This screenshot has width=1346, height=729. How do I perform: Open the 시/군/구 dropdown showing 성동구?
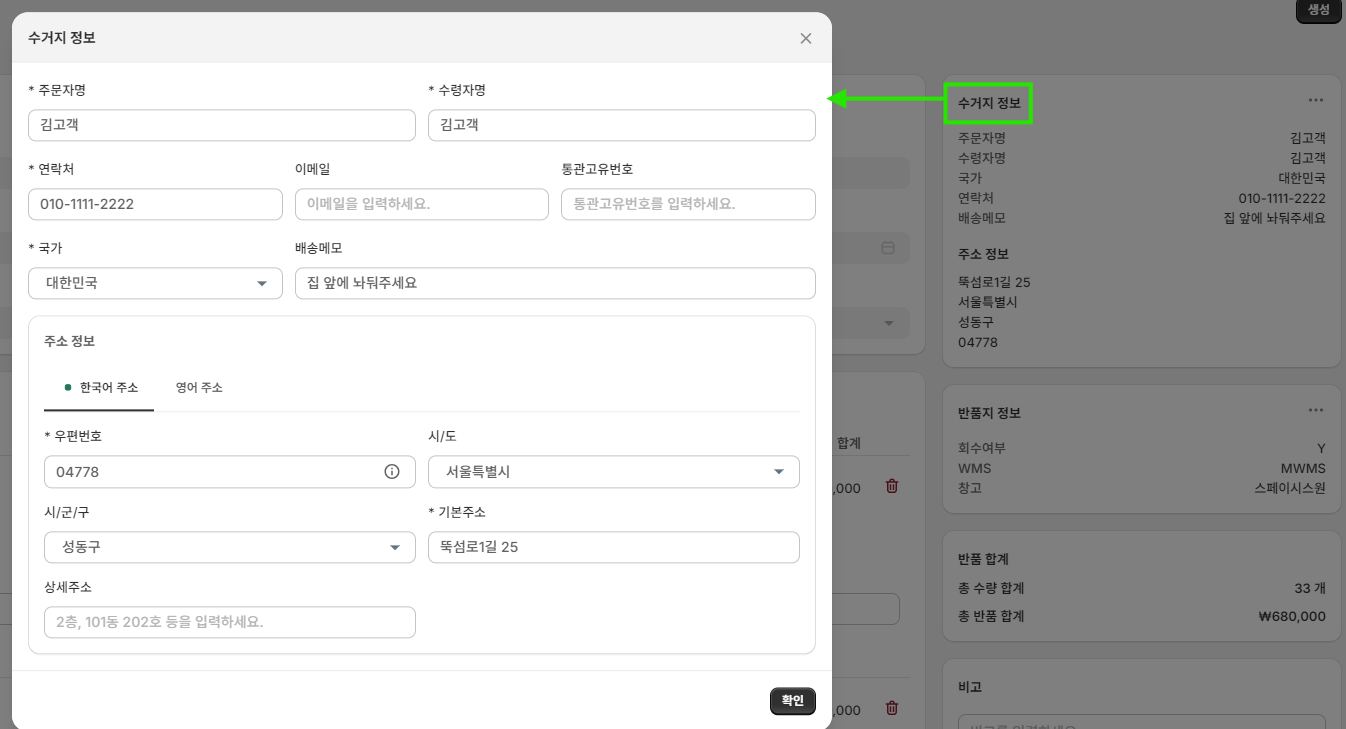(x=230, y=547)
